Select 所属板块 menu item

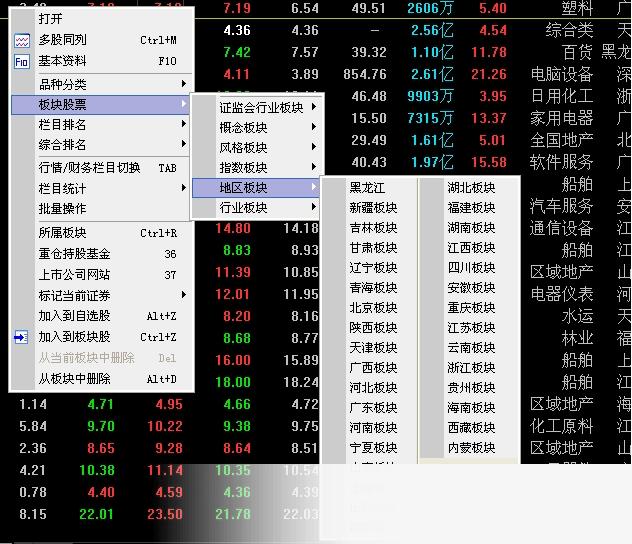coord(103,233)
